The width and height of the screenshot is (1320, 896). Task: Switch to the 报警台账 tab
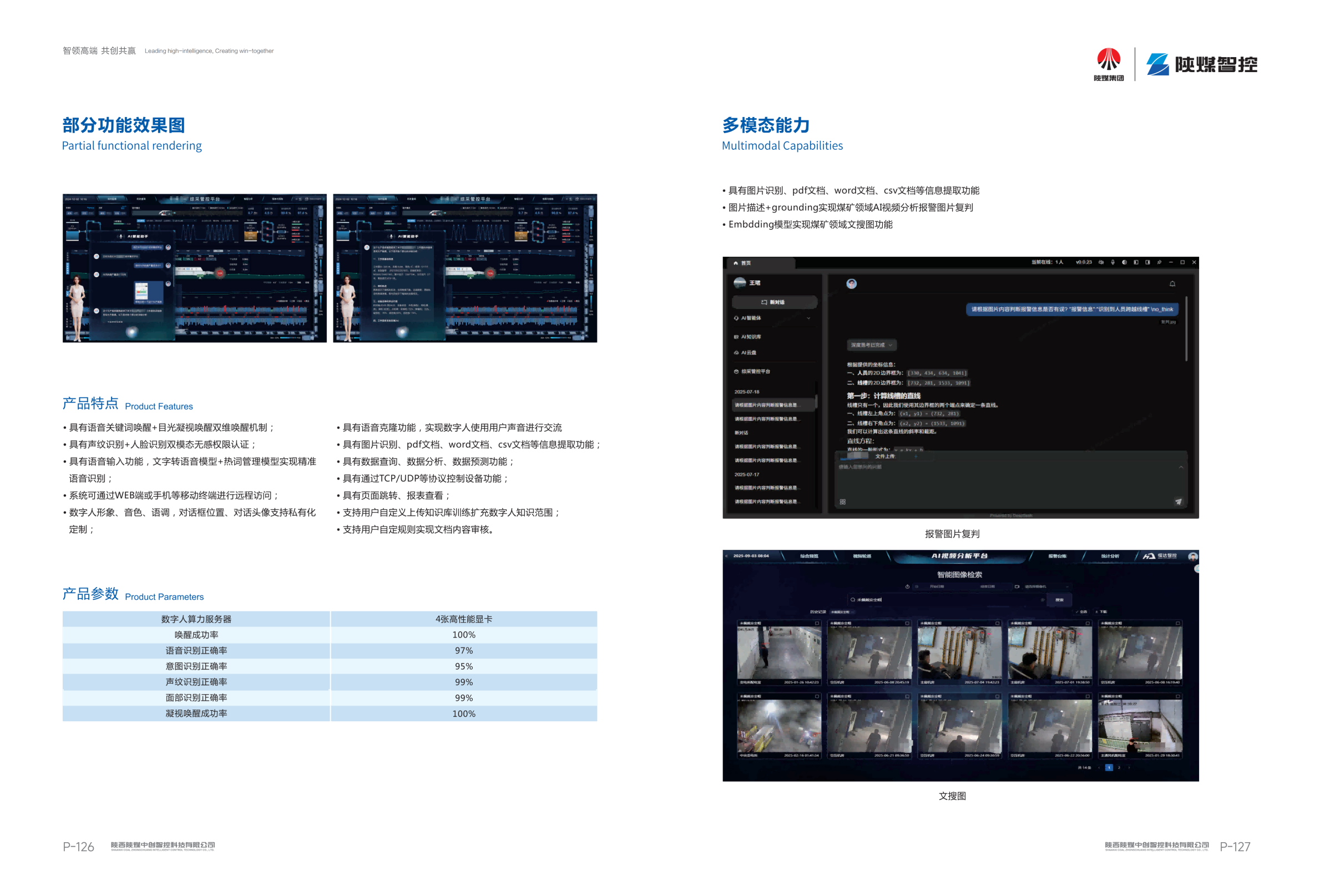click(1057, 556)
